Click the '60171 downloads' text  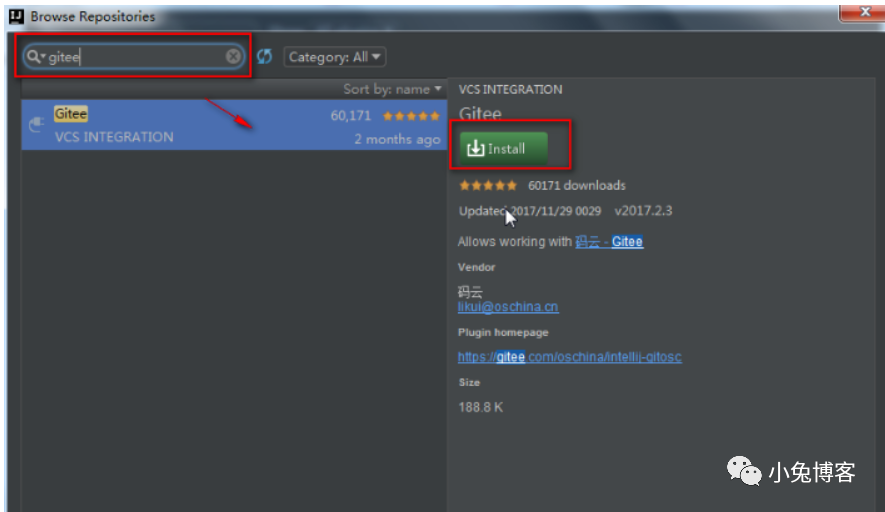coord(577,186)
